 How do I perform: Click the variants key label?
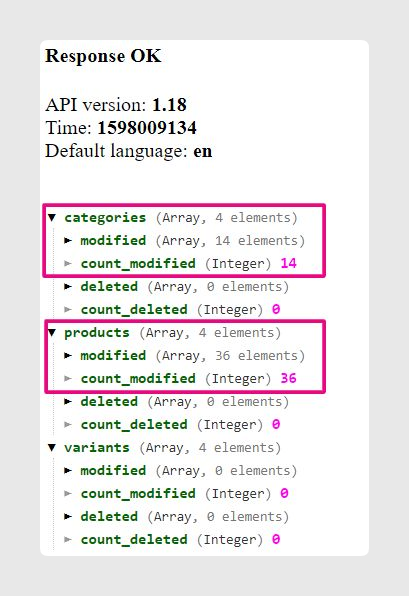(x=97, y=448)
